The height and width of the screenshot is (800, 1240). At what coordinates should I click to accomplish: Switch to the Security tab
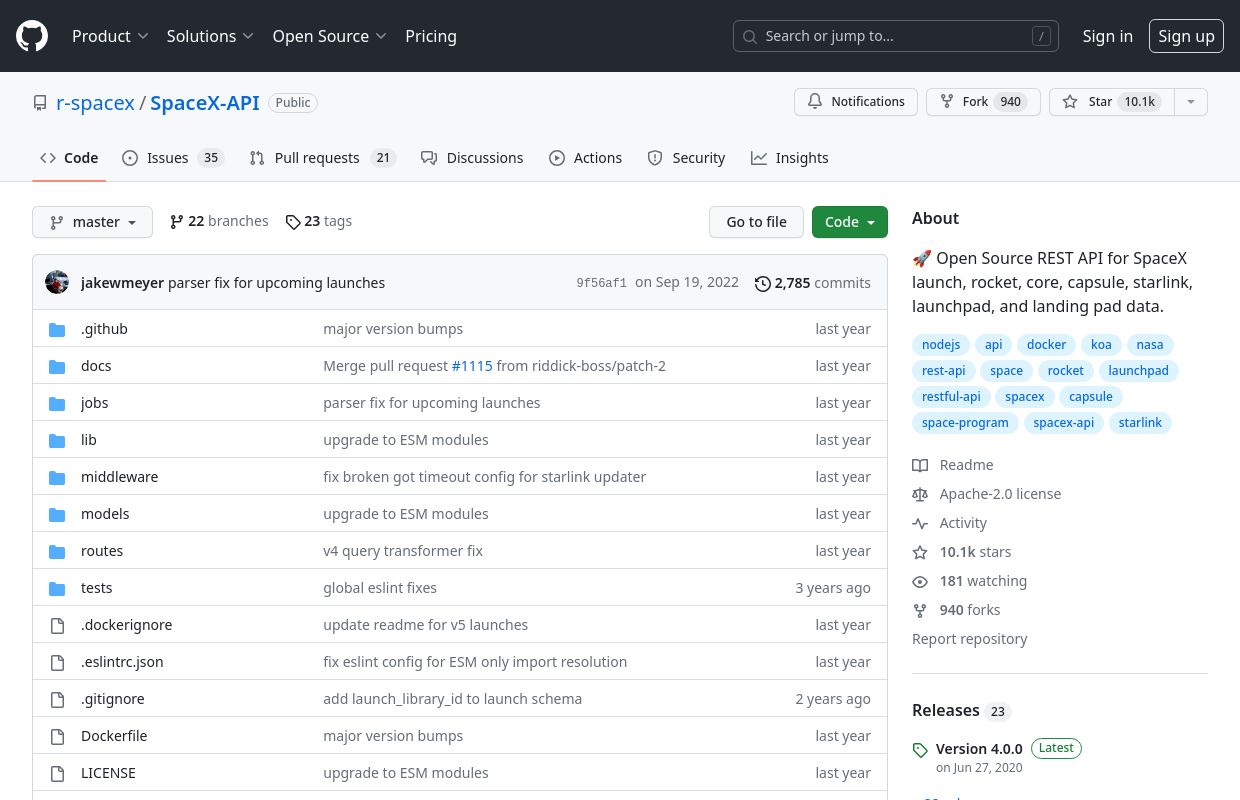click(x=686, y=158)
